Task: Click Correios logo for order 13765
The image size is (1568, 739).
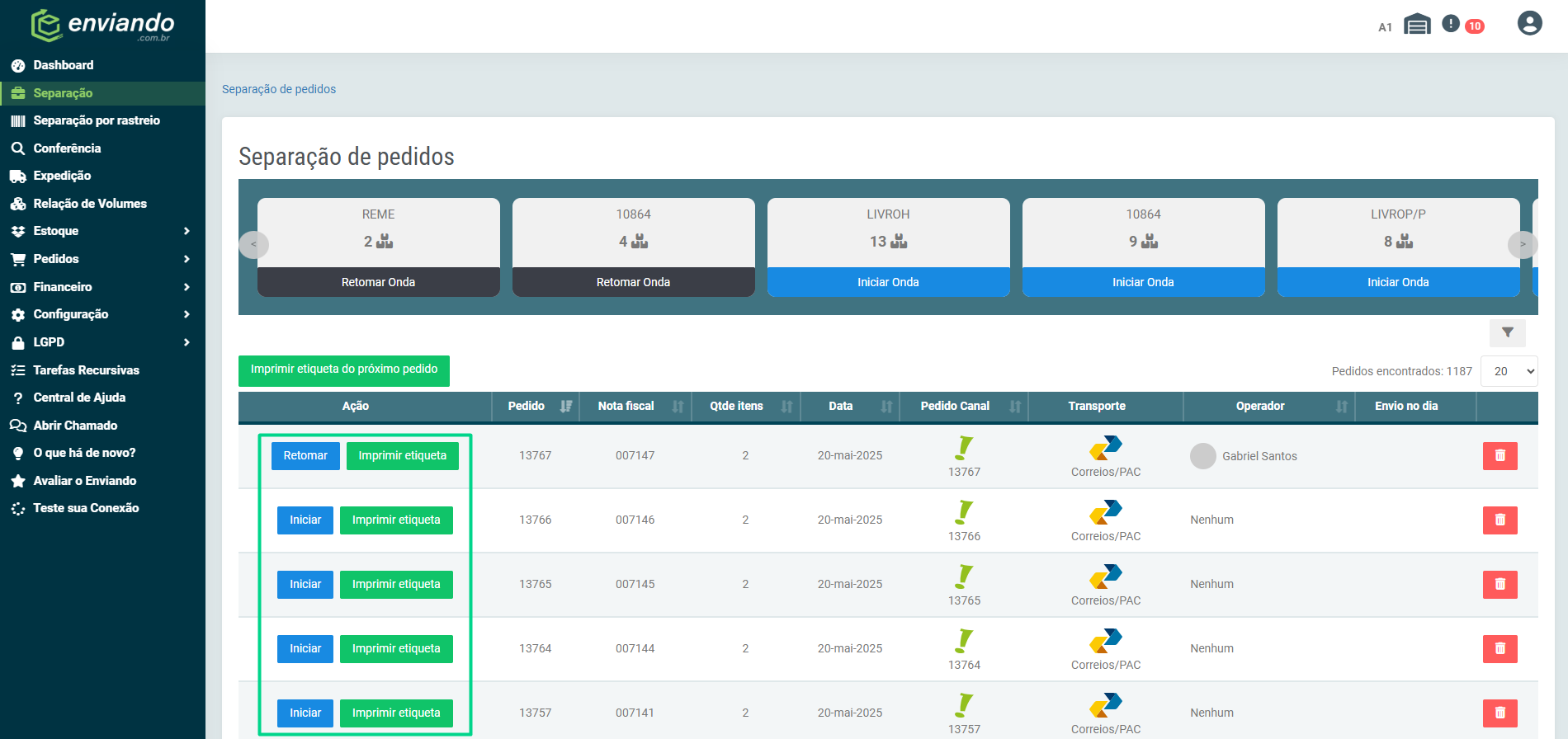Action: pos(1106,575)
